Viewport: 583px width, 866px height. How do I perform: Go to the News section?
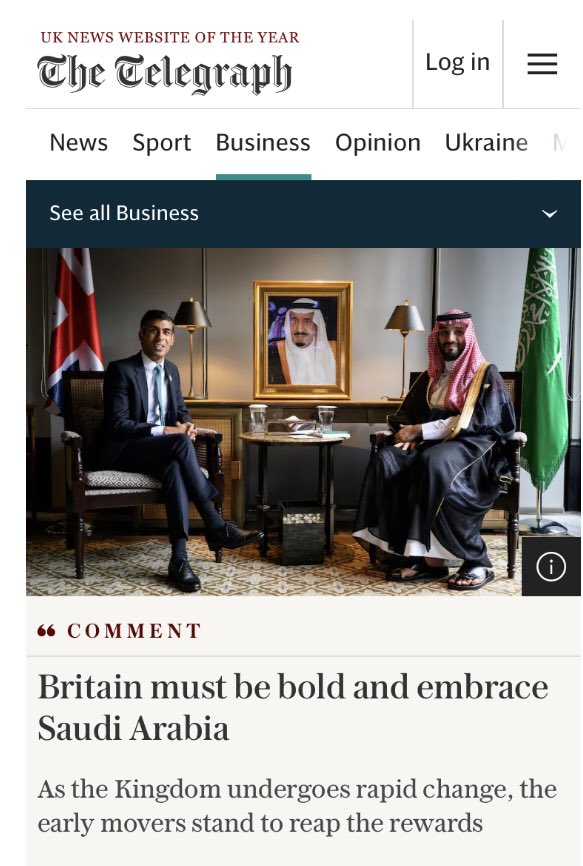pos(78,142)
